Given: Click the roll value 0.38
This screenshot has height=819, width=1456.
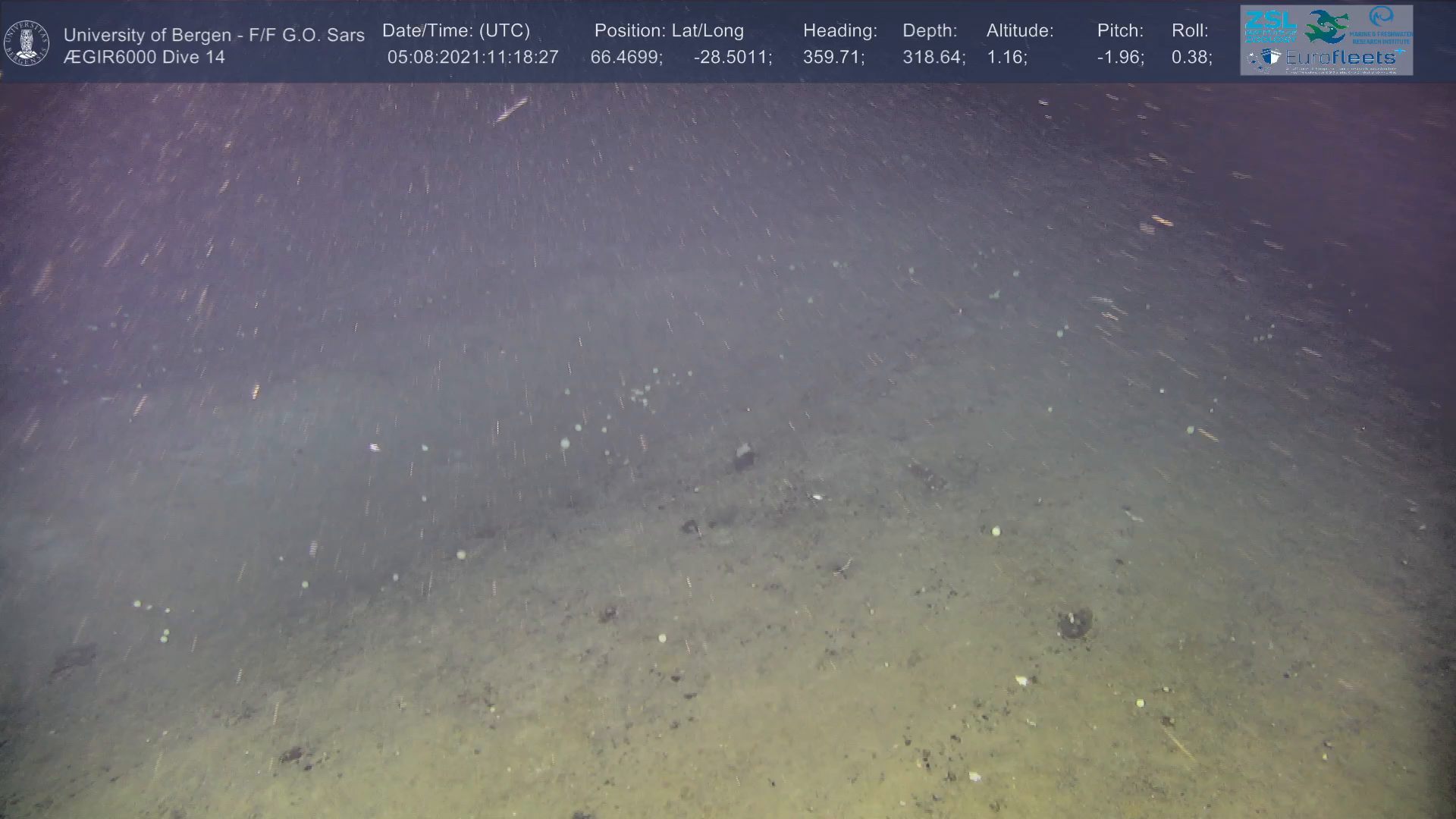Looking at the screenshot, I should [1191, 58].
